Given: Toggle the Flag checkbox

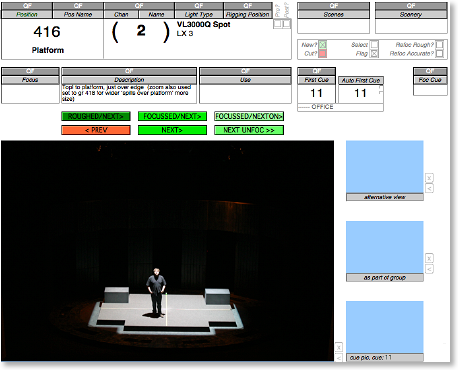Looking at the screenshot, I should 375,54.
